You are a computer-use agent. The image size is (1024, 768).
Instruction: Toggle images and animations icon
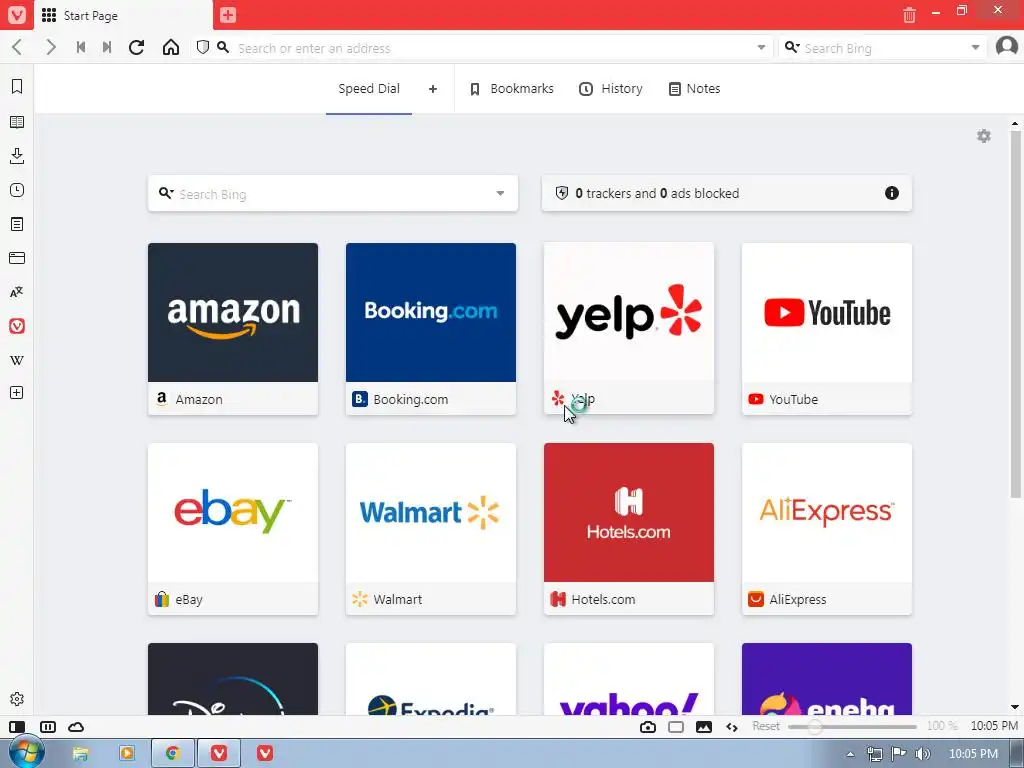(x=704, y=727)
